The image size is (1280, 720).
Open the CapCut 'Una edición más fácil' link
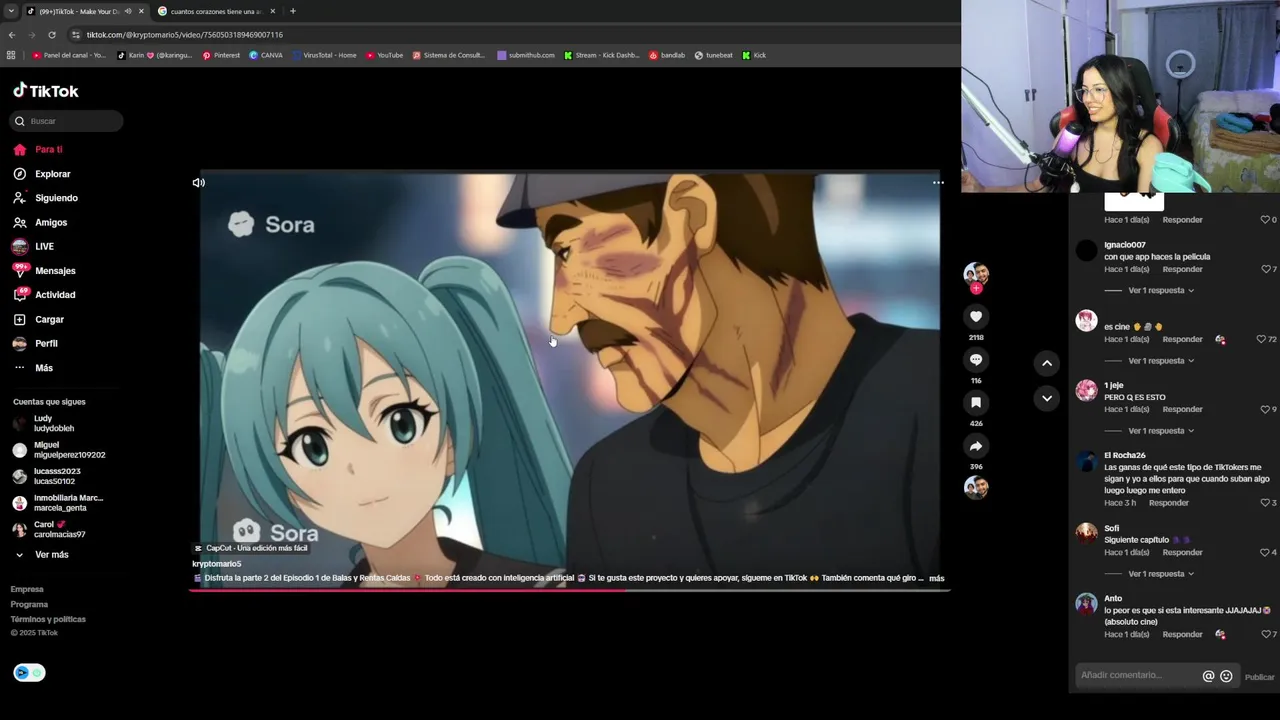251,548
